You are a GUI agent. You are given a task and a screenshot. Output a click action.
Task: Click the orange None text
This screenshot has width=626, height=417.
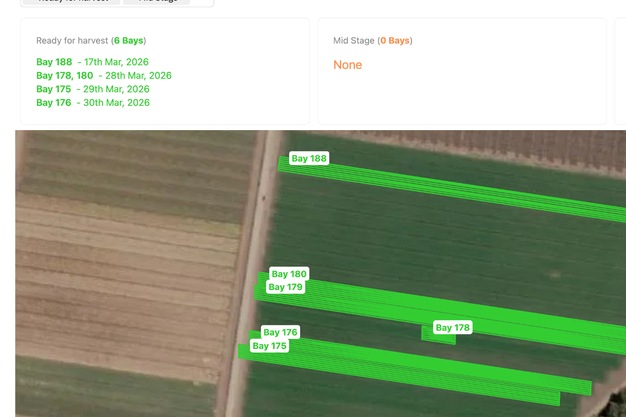[x=348, y=65]
